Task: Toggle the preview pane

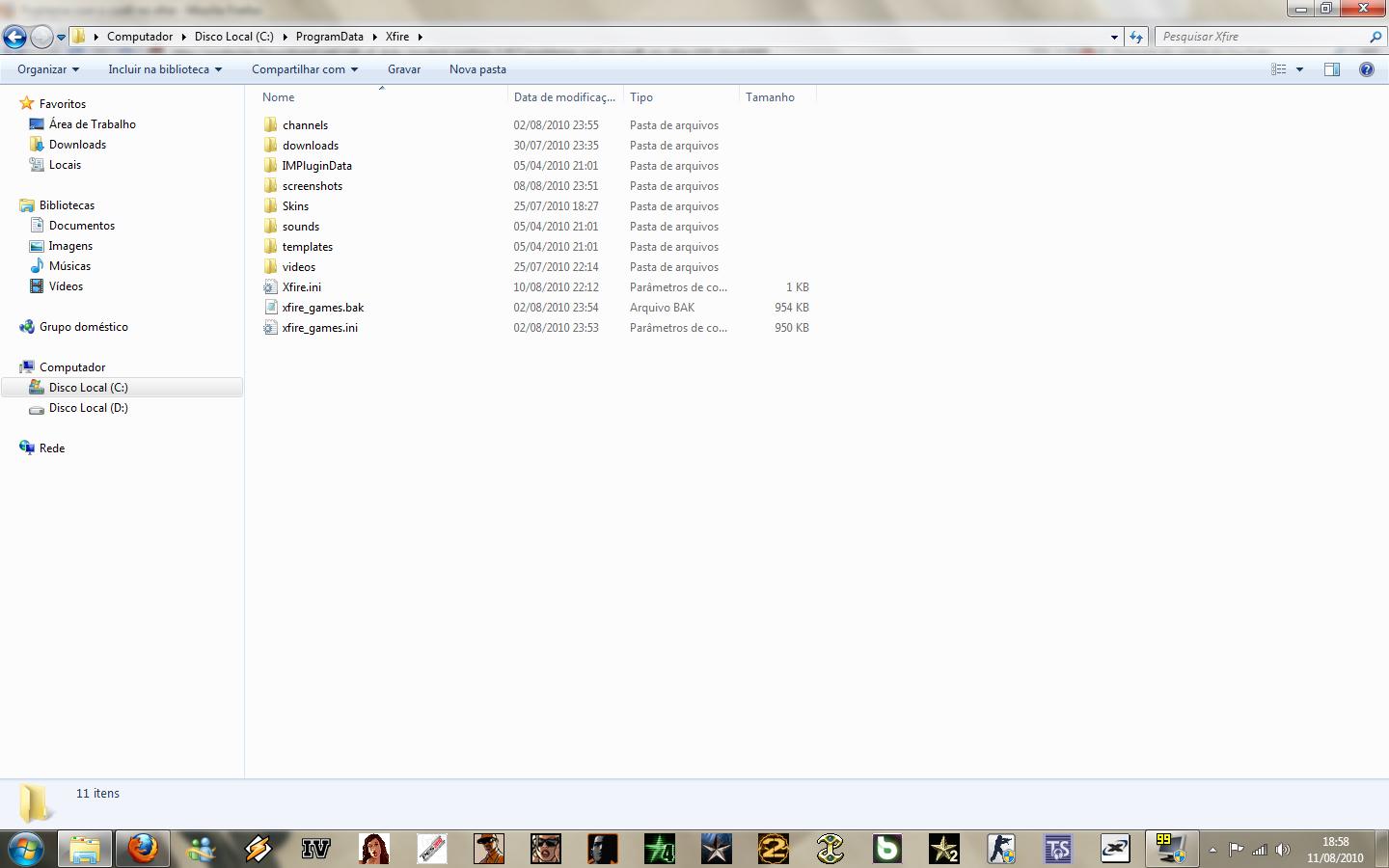Action: [x=1332, y=69]
